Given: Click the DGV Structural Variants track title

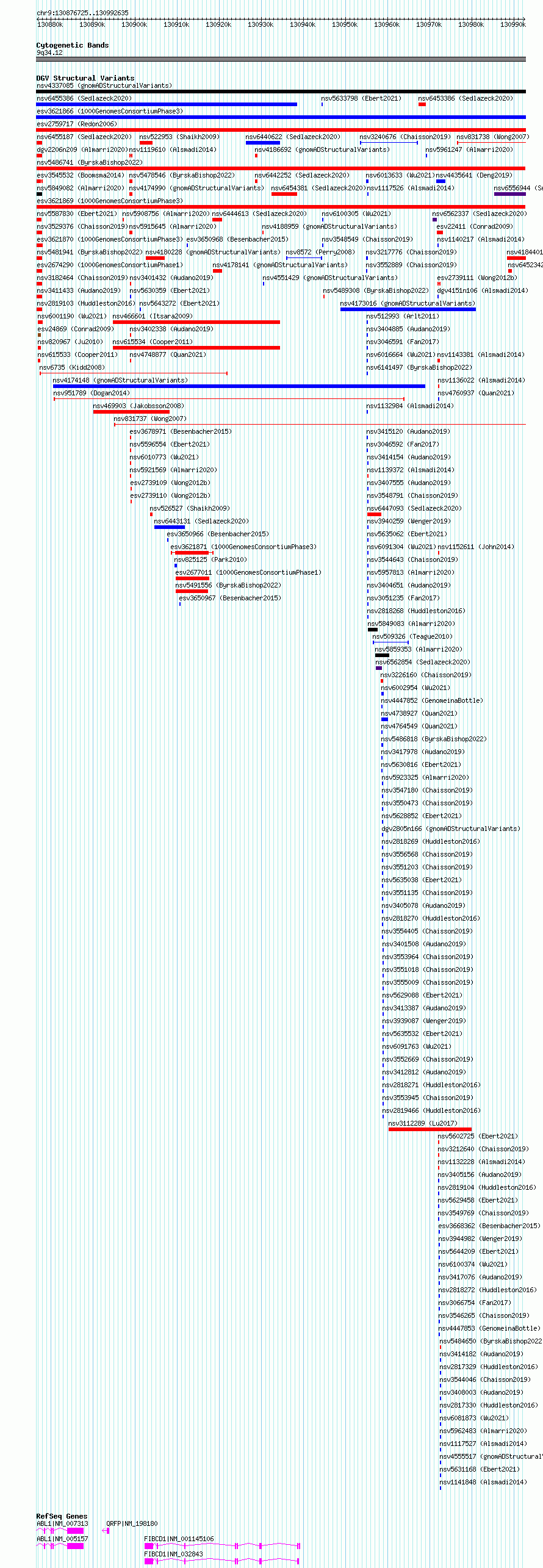Looking at the screenshot, I should (x=85, y=78).
